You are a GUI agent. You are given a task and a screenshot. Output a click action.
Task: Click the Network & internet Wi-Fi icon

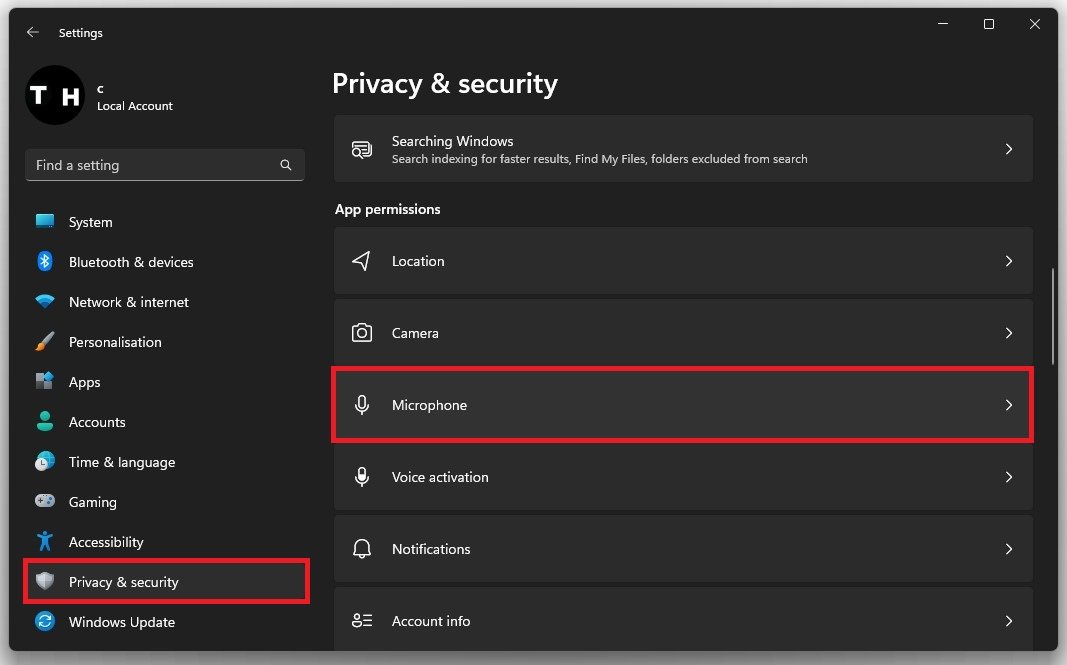[45, 302]
